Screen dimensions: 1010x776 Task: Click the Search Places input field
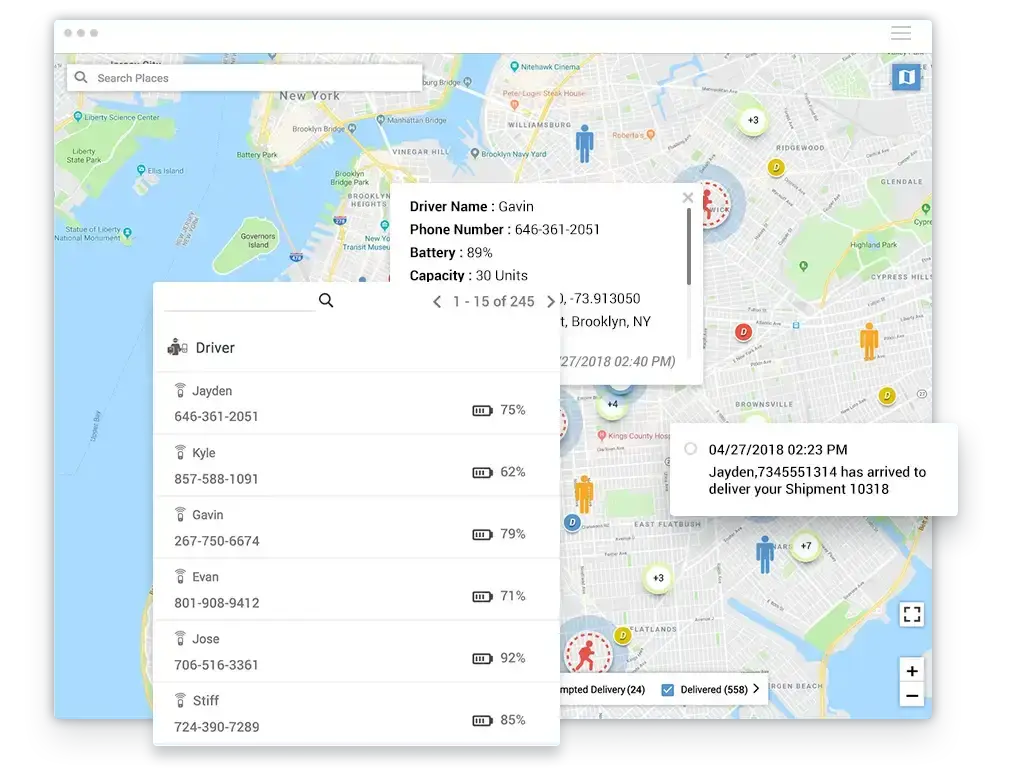click(x=250, y=78)
